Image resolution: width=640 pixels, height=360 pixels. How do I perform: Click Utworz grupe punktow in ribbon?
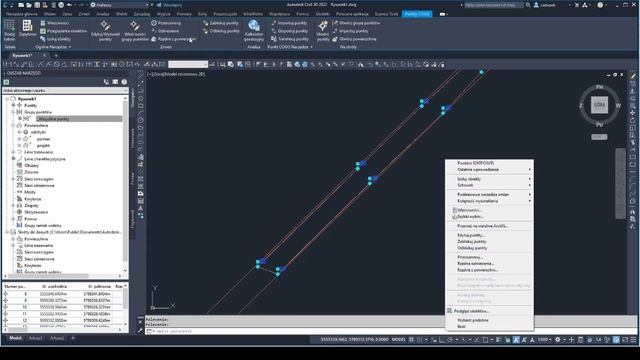356,23
